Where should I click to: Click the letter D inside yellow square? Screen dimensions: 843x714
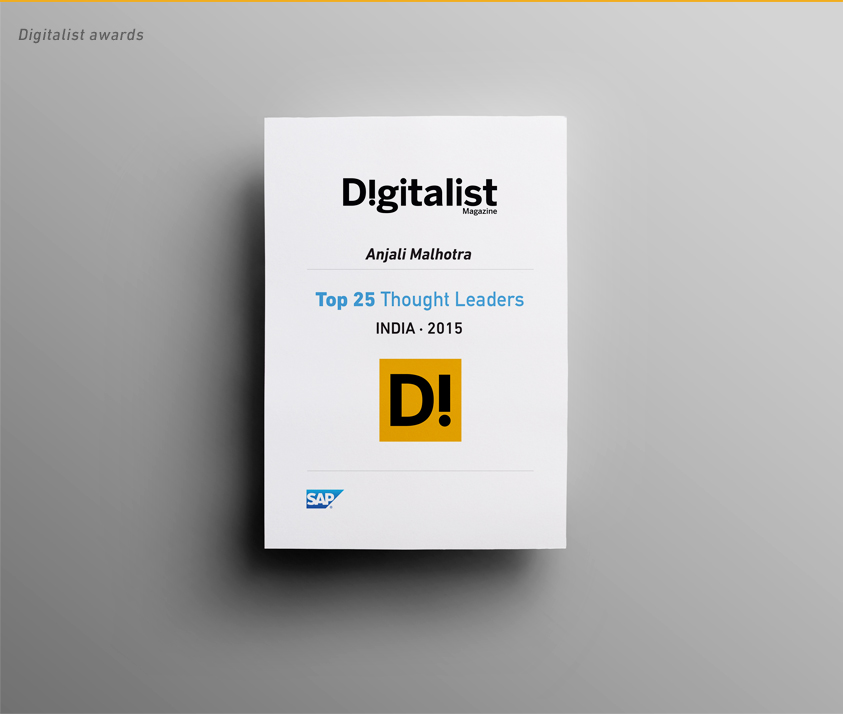point(408,401)
